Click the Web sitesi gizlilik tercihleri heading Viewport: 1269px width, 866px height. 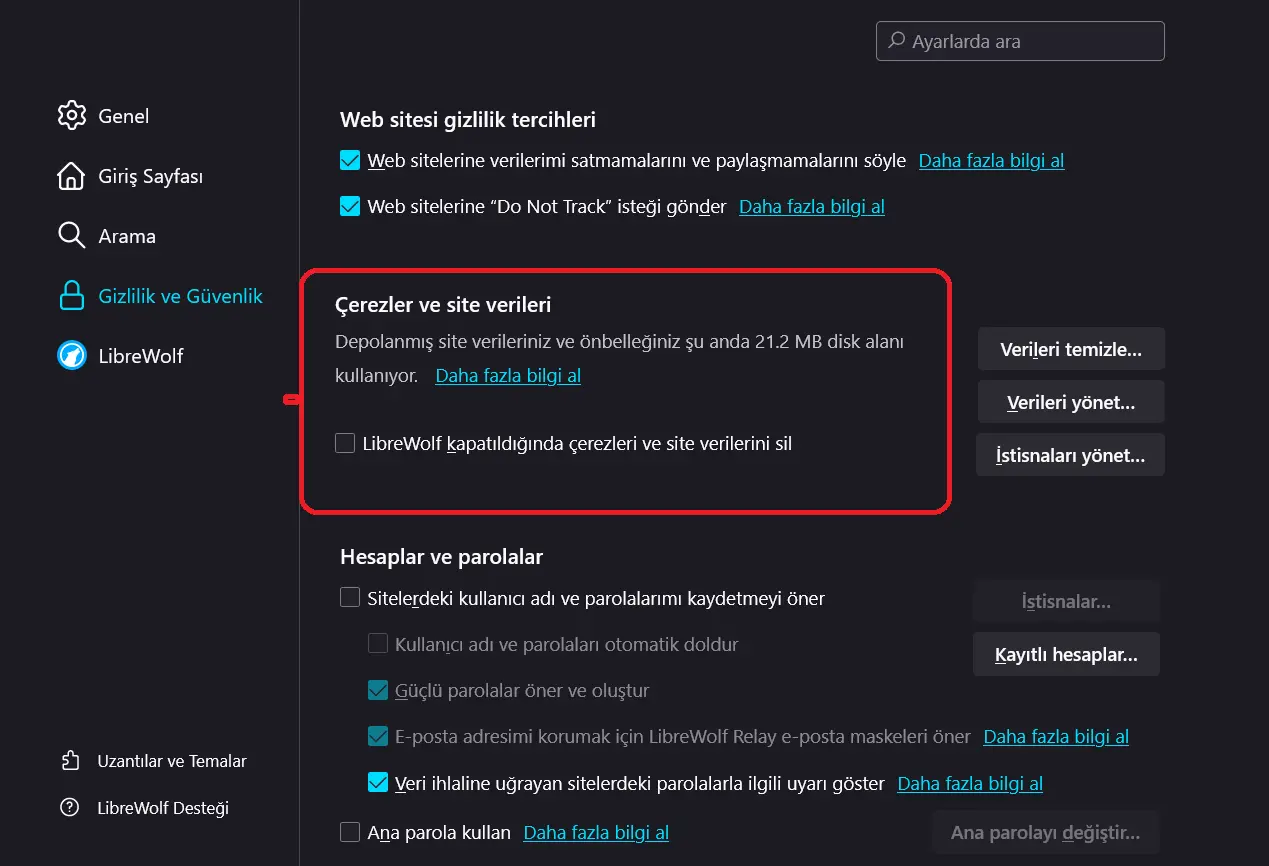pos(468,120)
